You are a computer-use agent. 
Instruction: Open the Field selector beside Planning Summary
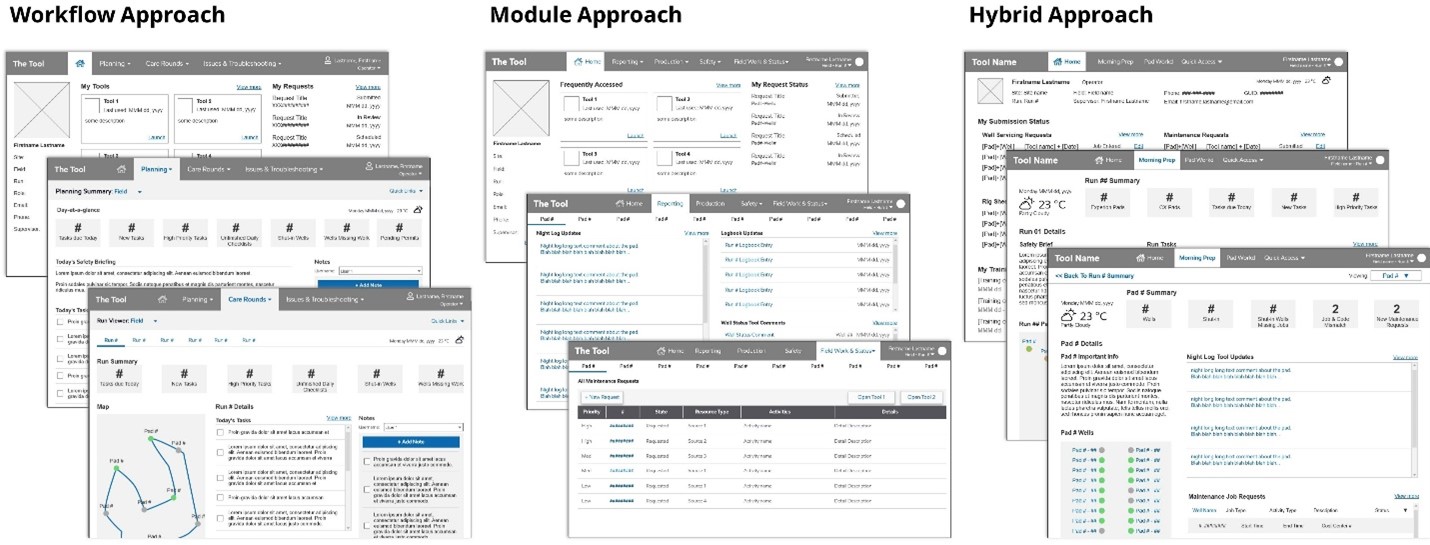tap(127, 190)
